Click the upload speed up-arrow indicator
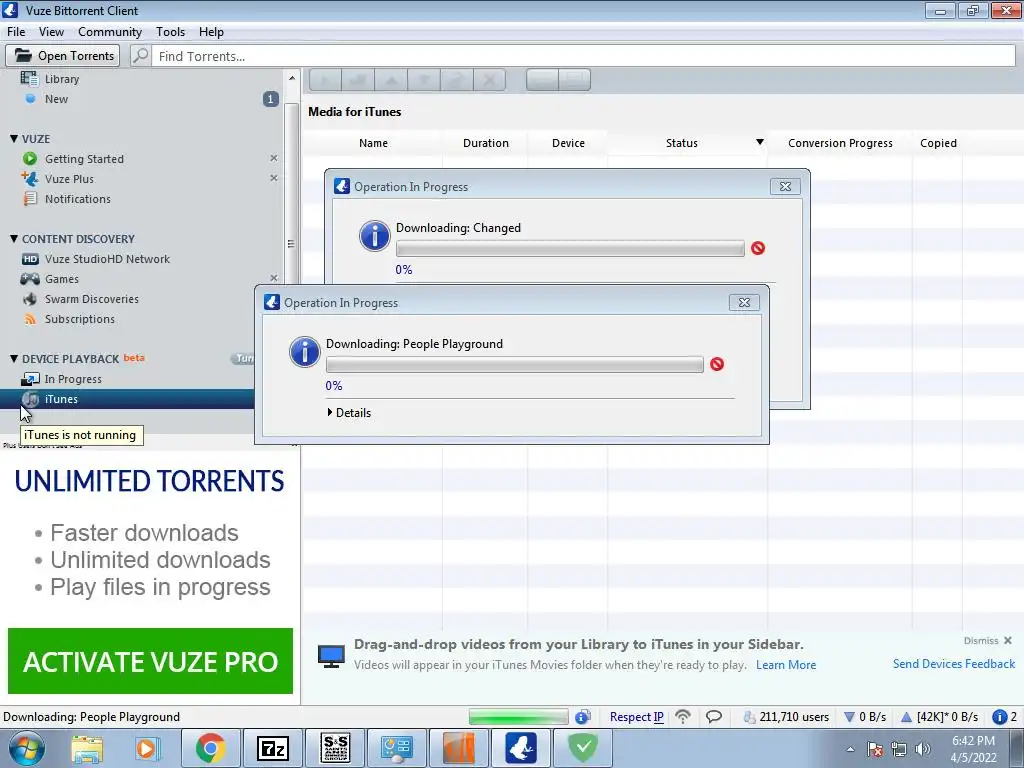Image resolution: width=1024 pixels, height=768 pixels. click(x=939, y=716)
